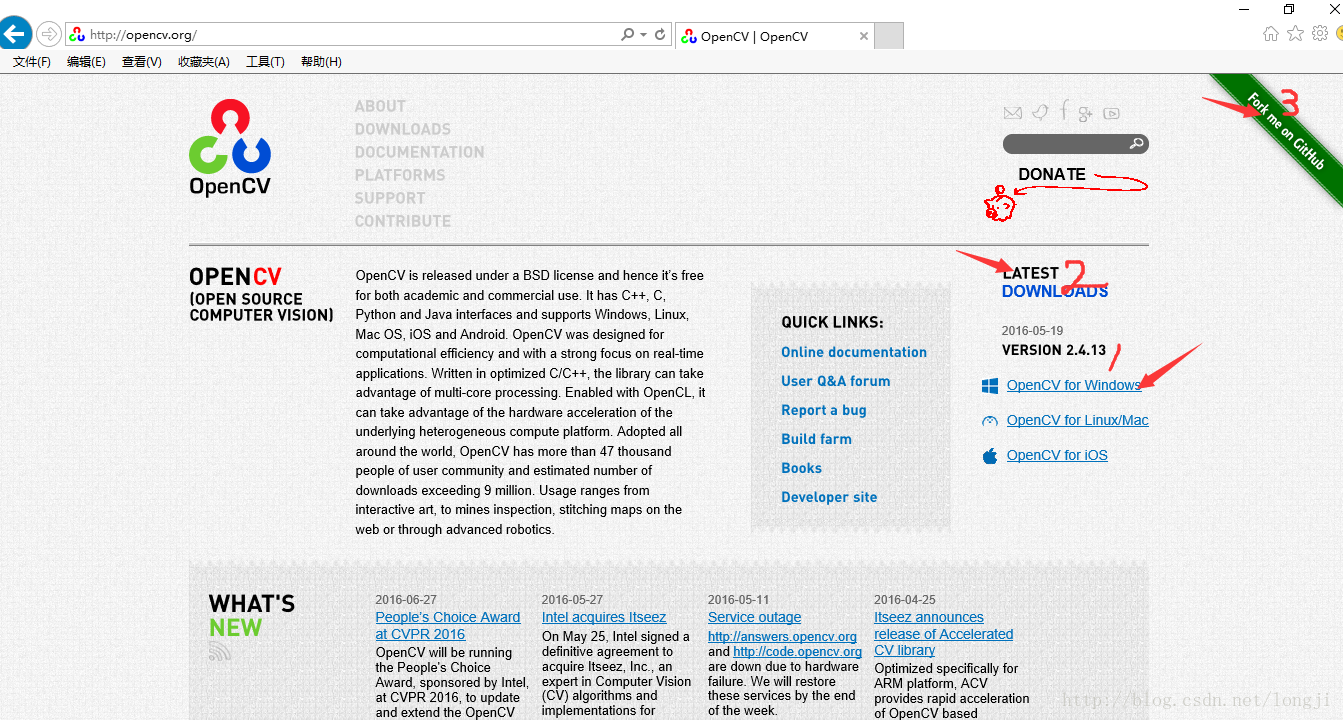Open the PLATFORMS navigation item
This screenshot has width=1343, height=720.
400,175
